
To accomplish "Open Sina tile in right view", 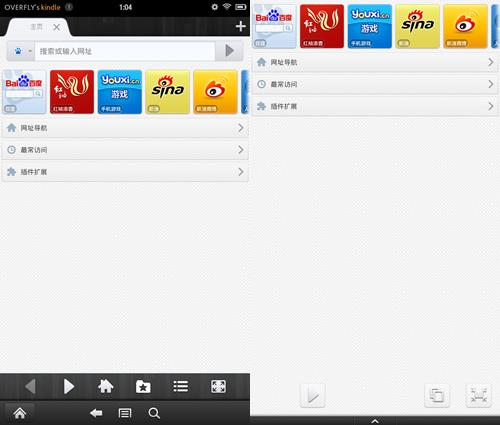I will [x=417, y=26].
